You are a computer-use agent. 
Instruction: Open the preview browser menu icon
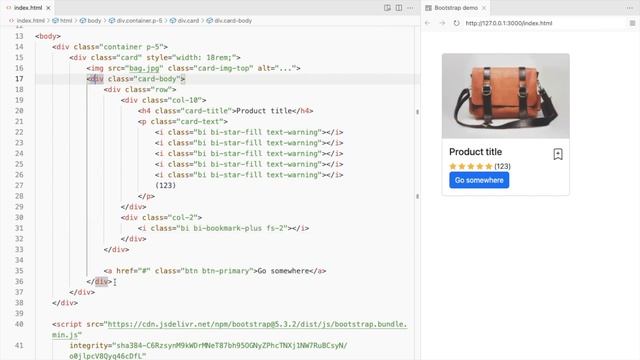pos(632,23)
